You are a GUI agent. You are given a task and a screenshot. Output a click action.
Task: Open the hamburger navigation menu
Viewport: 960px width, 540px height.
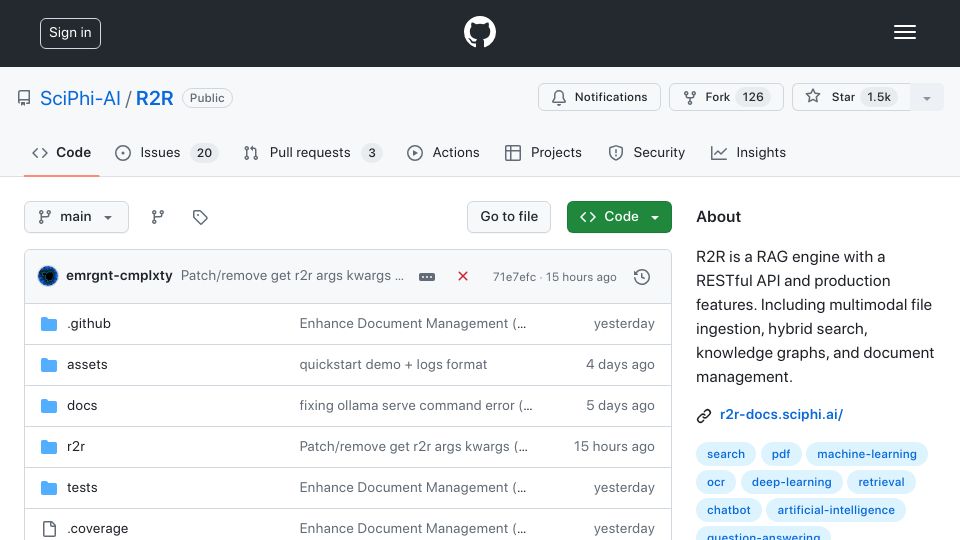(x=904, y=32)
